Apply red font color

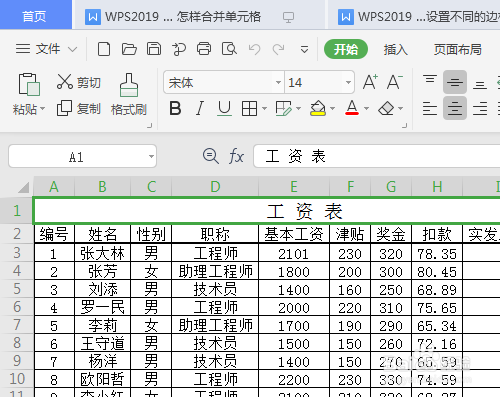click(352, 109)
